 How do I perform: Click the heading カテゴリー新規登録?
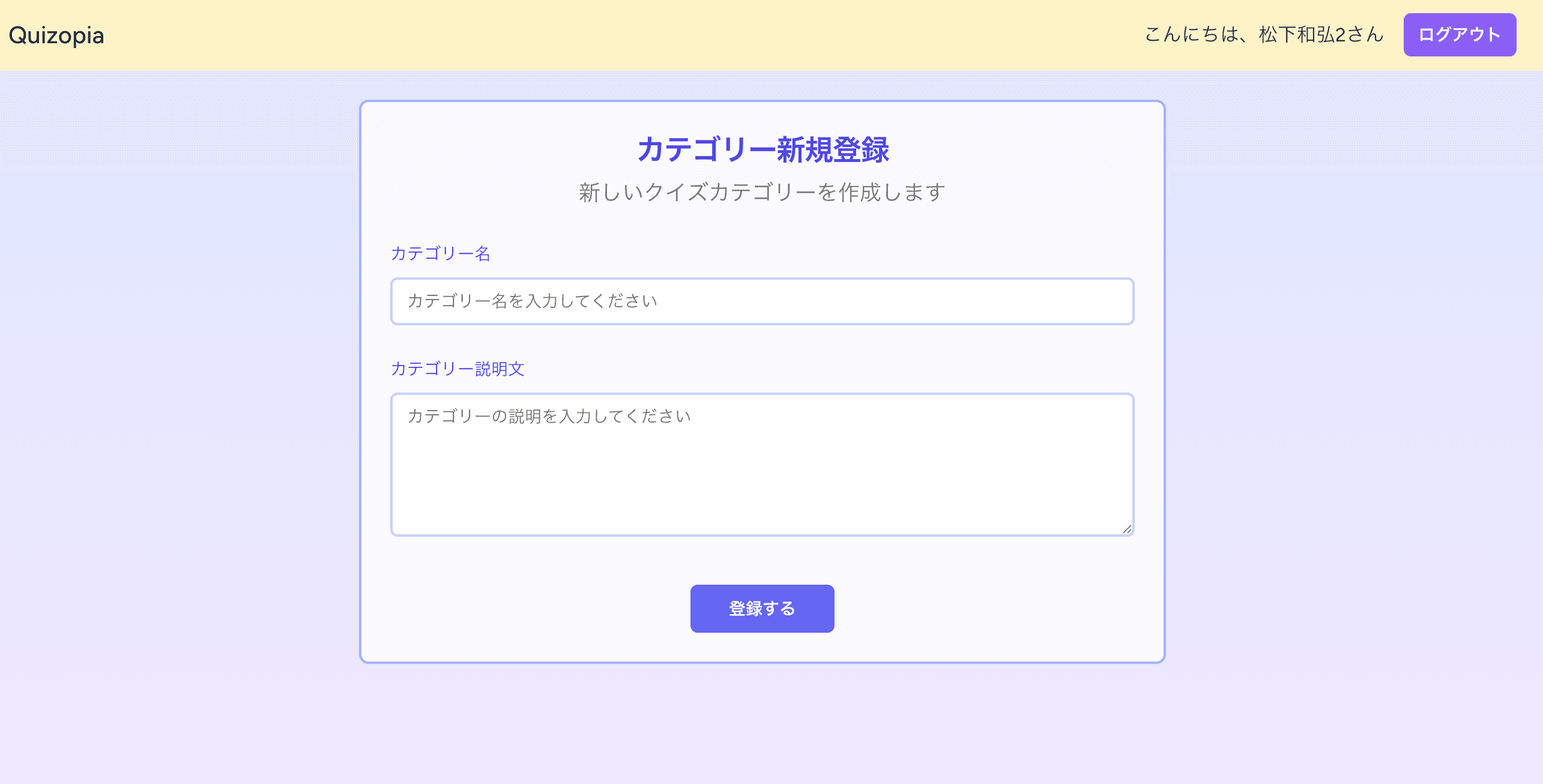click(x=762, y=149)
